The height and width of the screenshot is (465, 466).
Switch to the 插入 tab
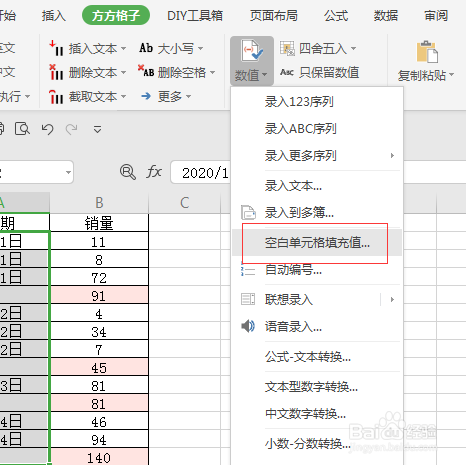54,16
